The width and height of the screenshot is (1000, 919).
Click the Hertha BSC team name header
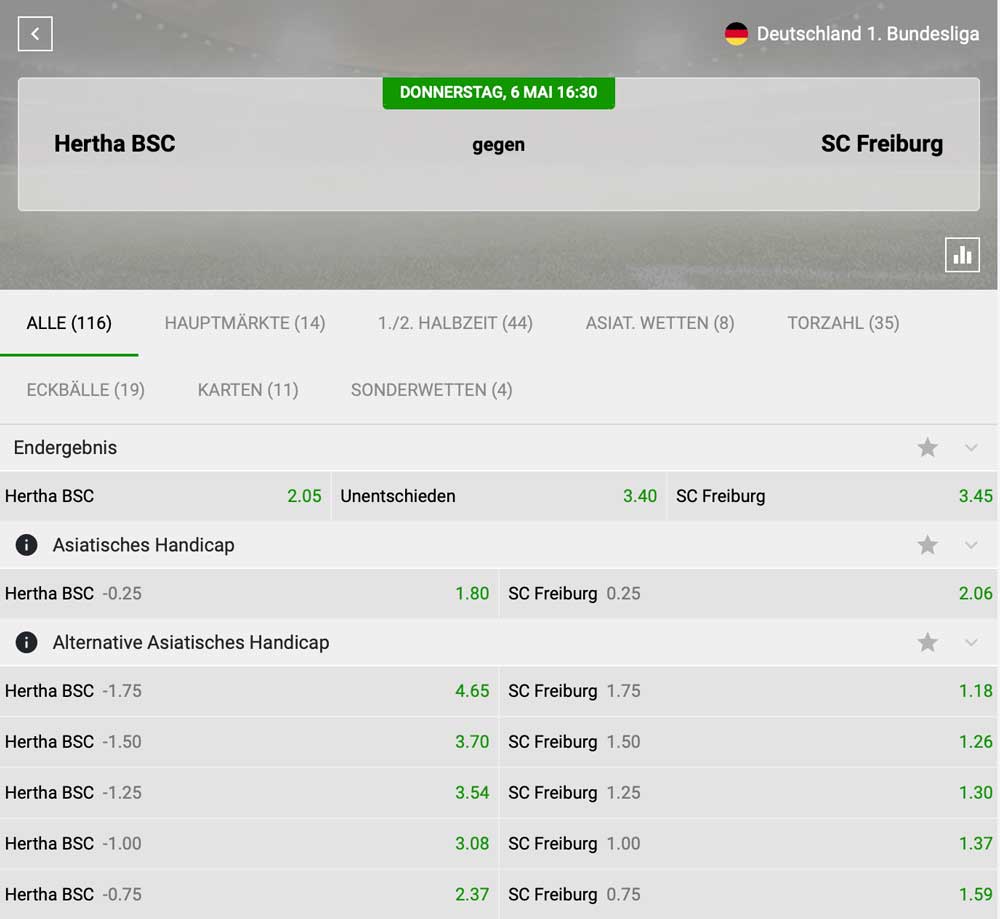tap(115, 143)
